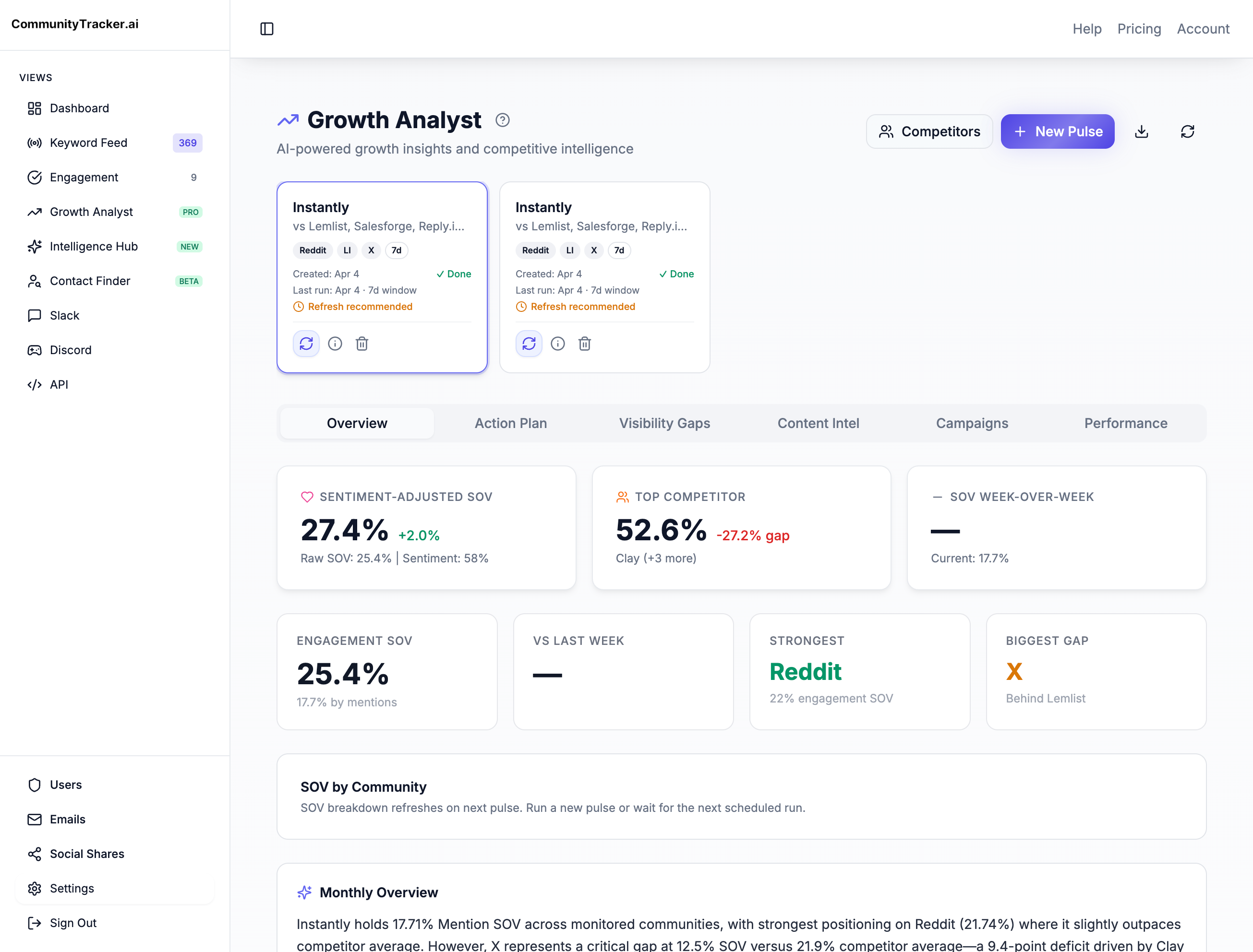Screen dimensions: 1253x952
Task: View the Performance tab
Action: pyautogui.click(x=1125, y=423)
